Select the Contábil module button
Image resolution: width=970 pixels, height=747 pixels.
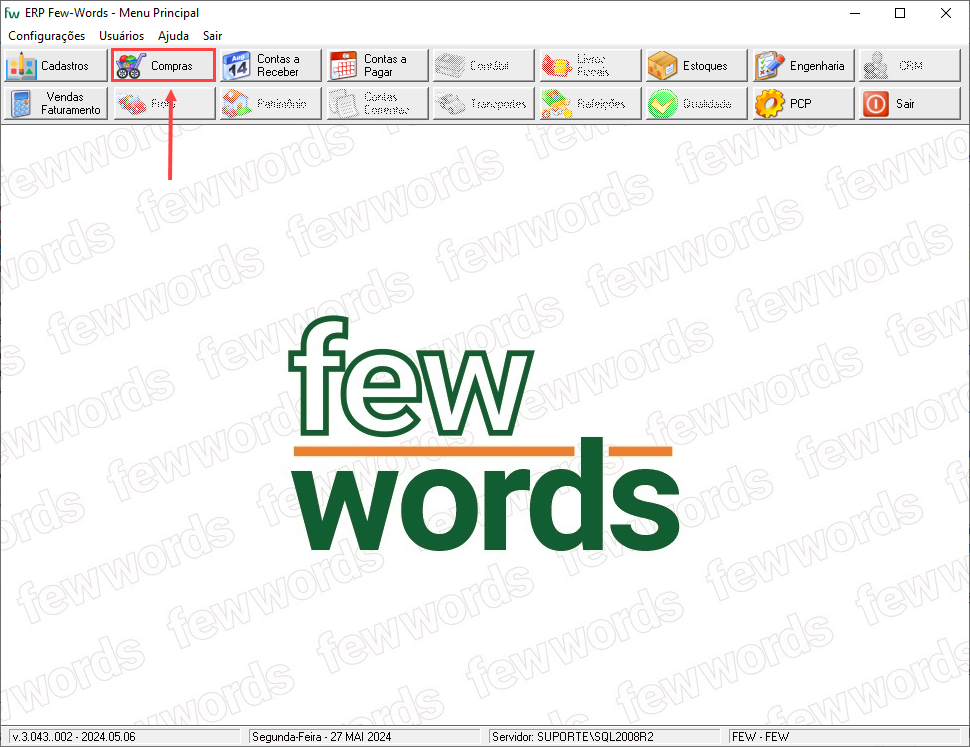[x=484, y=66]
